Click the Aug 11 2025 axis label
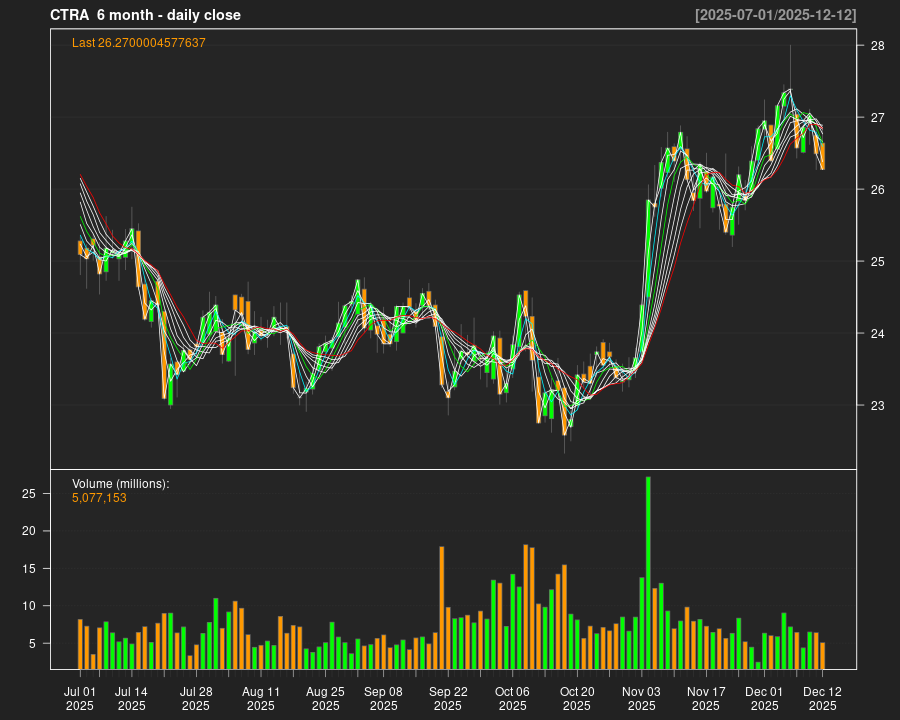The height and width of the screenshot is (720, 900). [x=260, y=698]
